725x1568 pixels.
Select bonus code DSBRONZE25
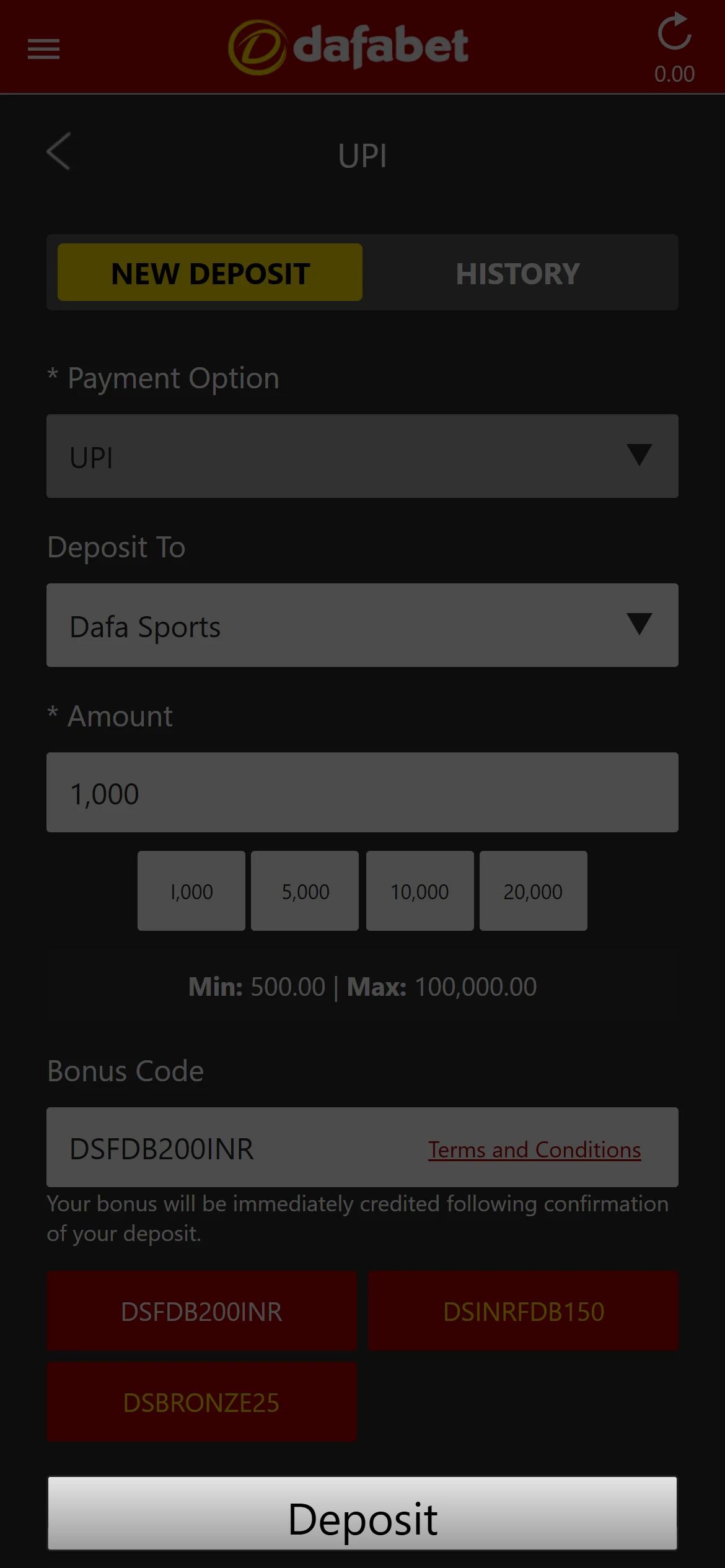point(202,1403)
